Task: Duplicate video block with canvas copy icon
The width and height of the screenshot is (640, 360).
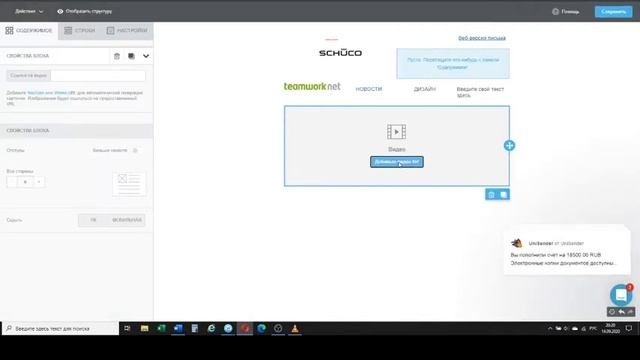Action: (x=504, y=195)
